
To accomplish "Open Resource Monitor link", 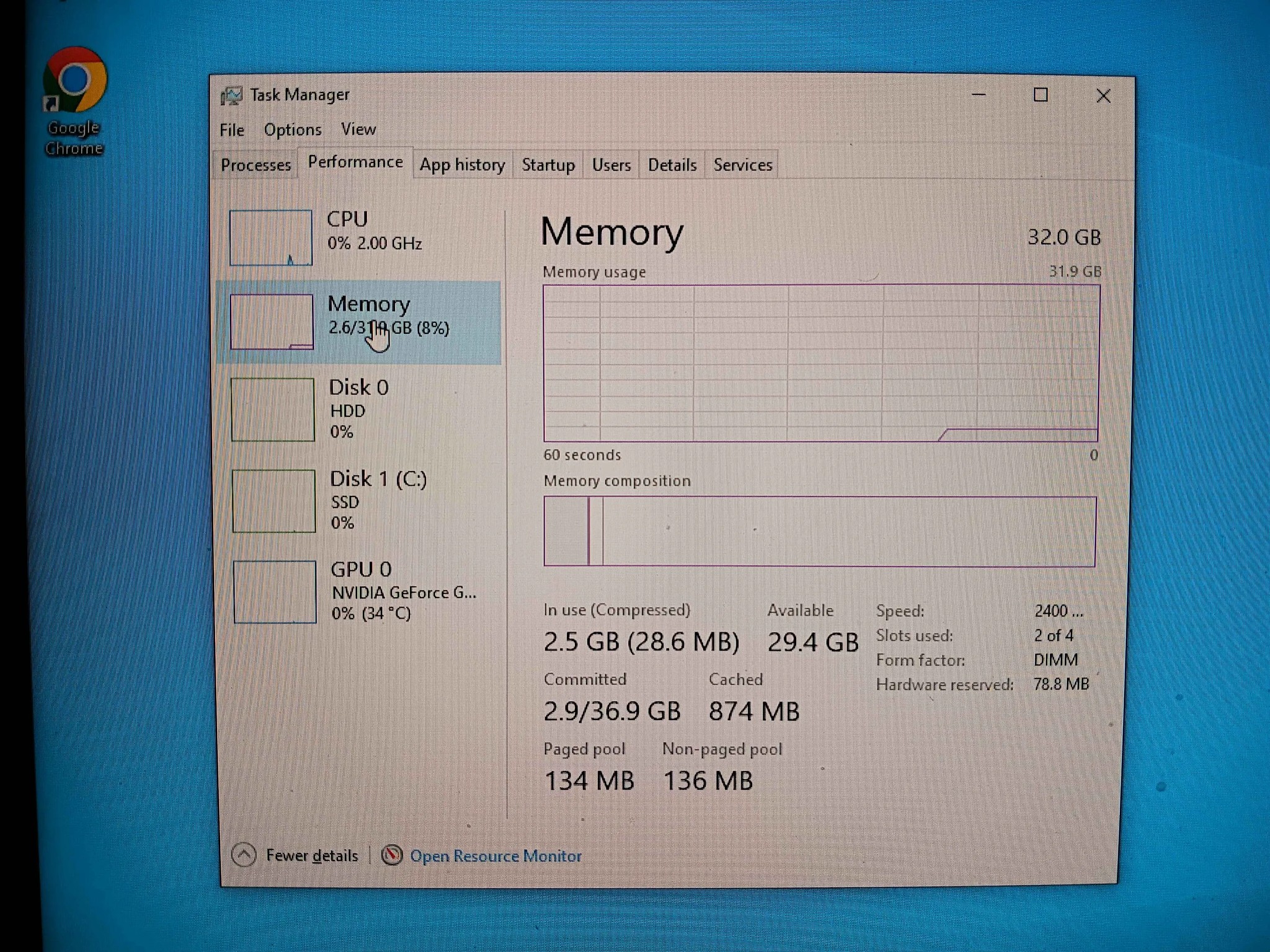I will [496, 856].
